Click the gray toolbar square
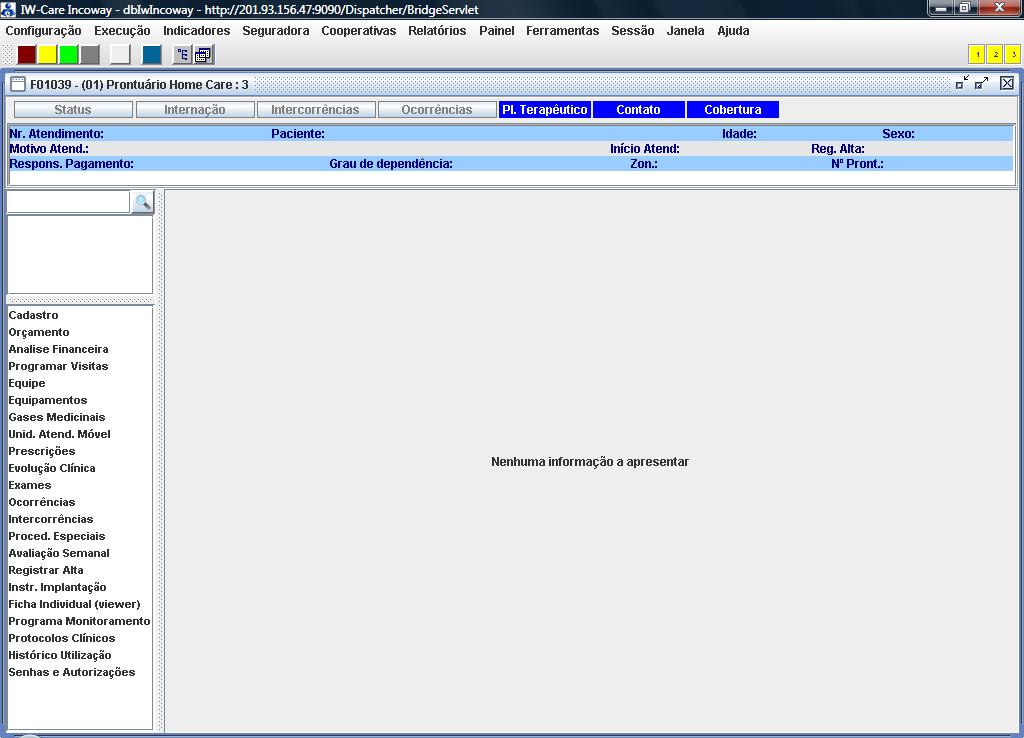 coord(89,55)
